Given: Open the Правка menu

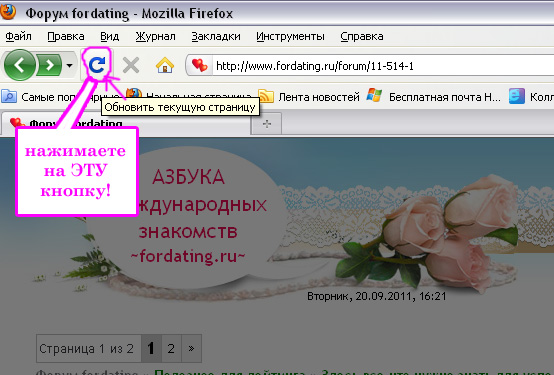Looking at the screenshot, I should [66, 36].
